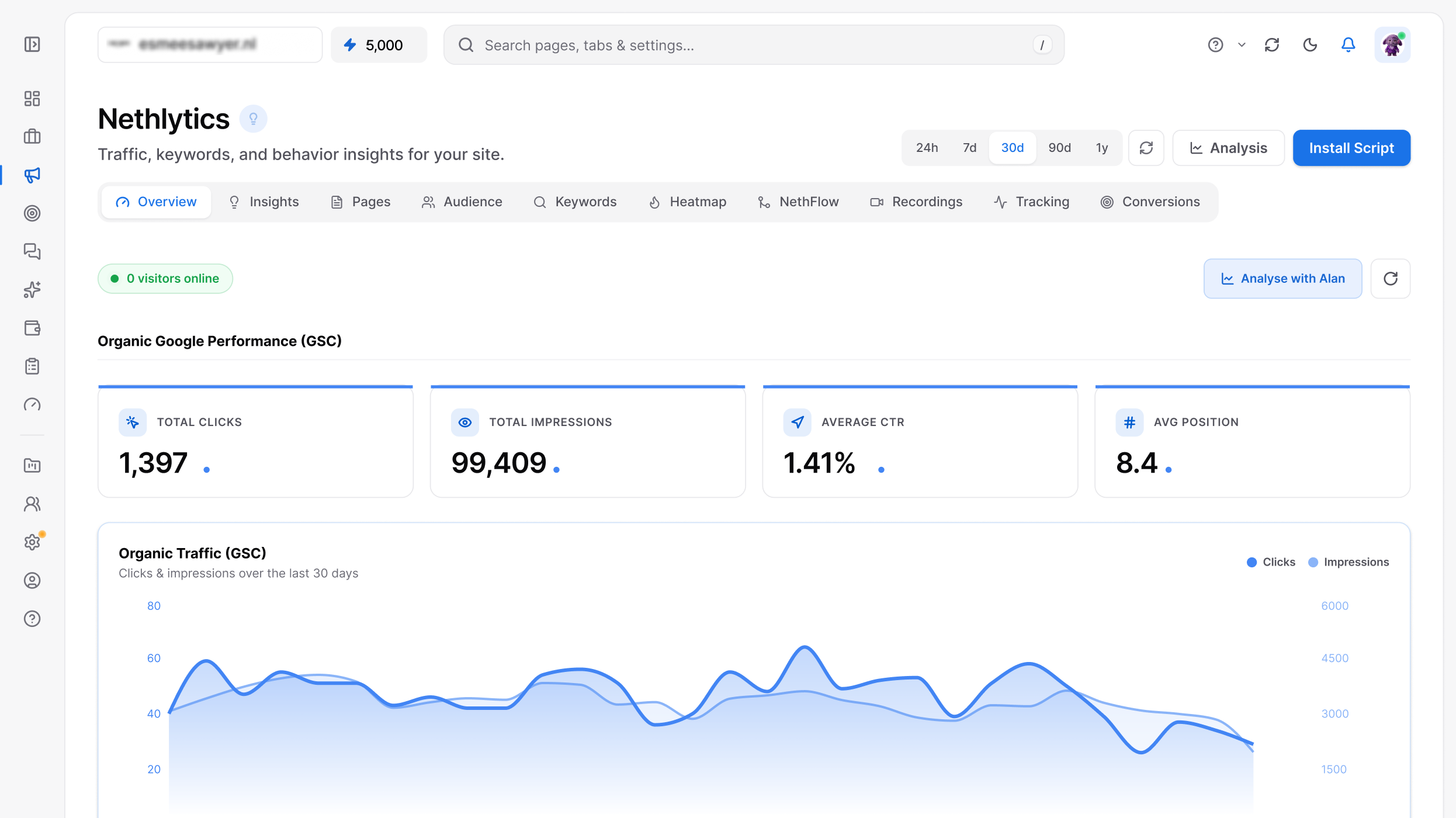Open the speed gauge icon in sidebar
Viewport: 1456px width, 818px height.
(x=32, y=404)
